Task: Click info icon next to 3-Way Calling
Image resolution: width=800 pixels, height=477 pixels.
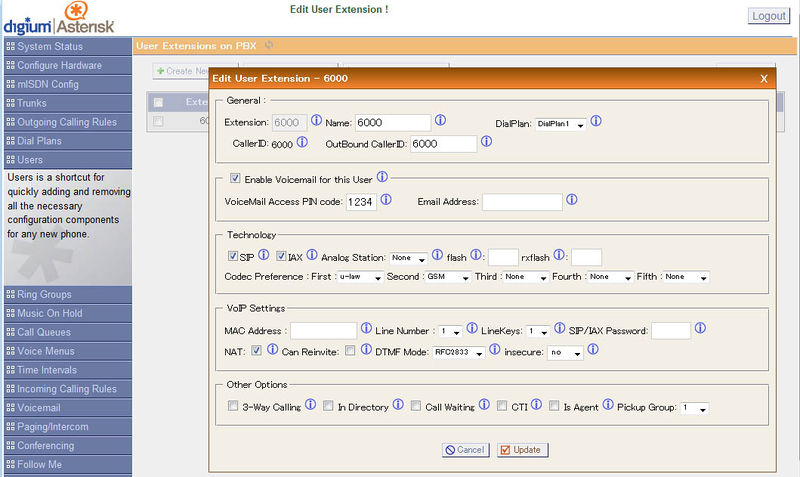Action: coord(310,406)
